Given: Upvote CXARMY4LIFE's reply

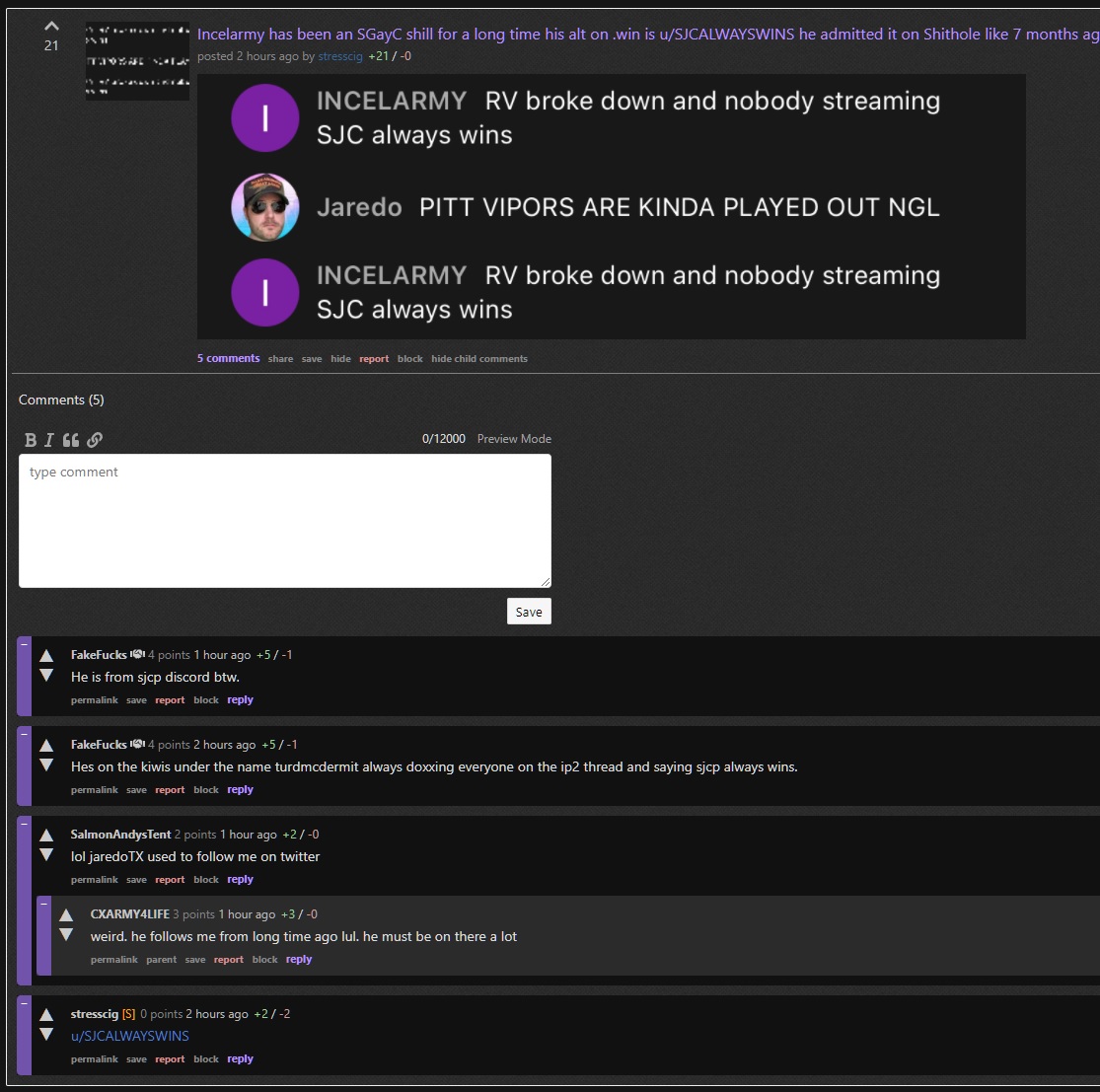Looking at the screenshot, I should click(66, 912).
